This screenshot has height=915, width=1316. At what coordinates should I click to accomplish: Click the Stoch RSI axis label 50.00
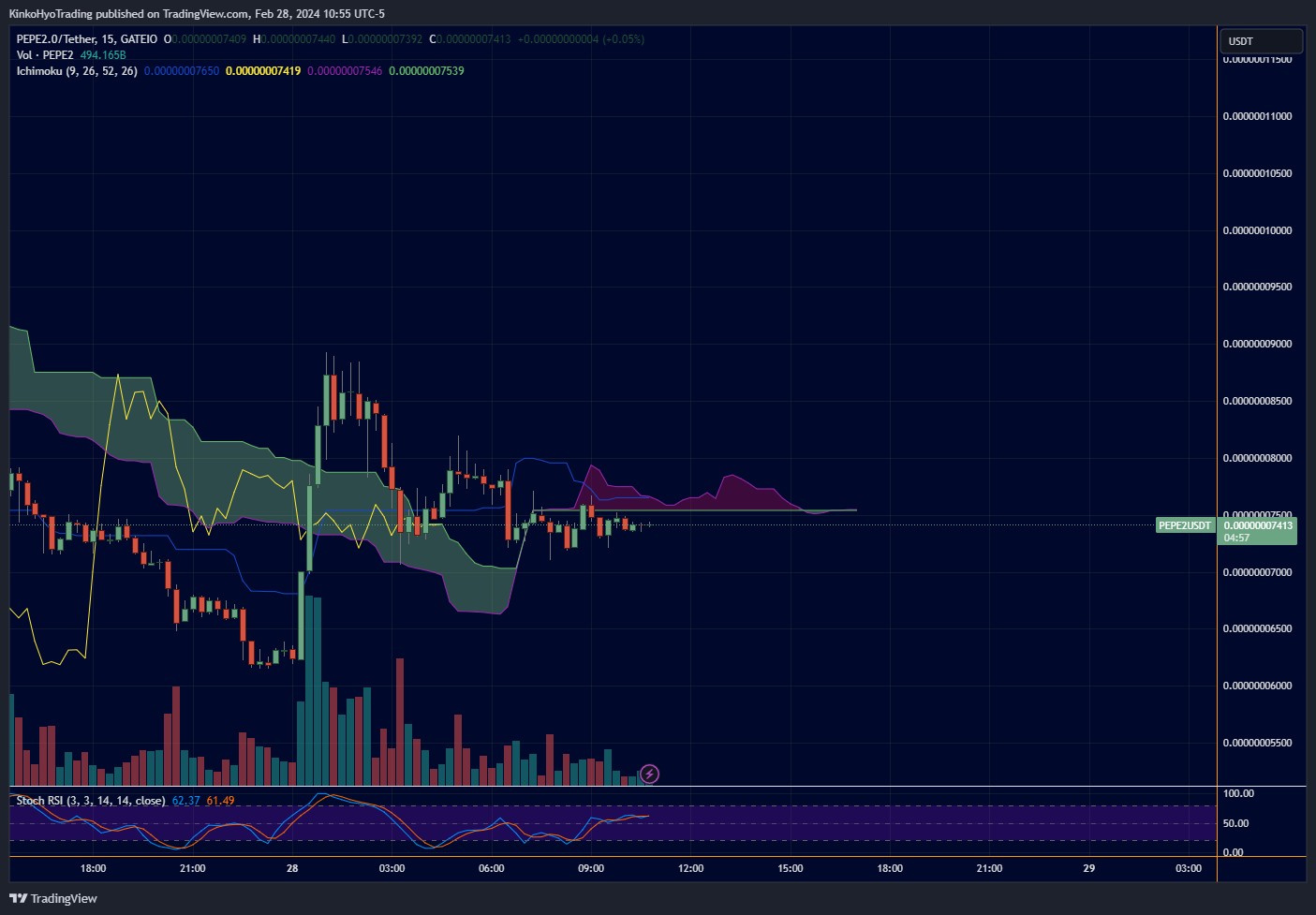click(x=1236, y=823)
